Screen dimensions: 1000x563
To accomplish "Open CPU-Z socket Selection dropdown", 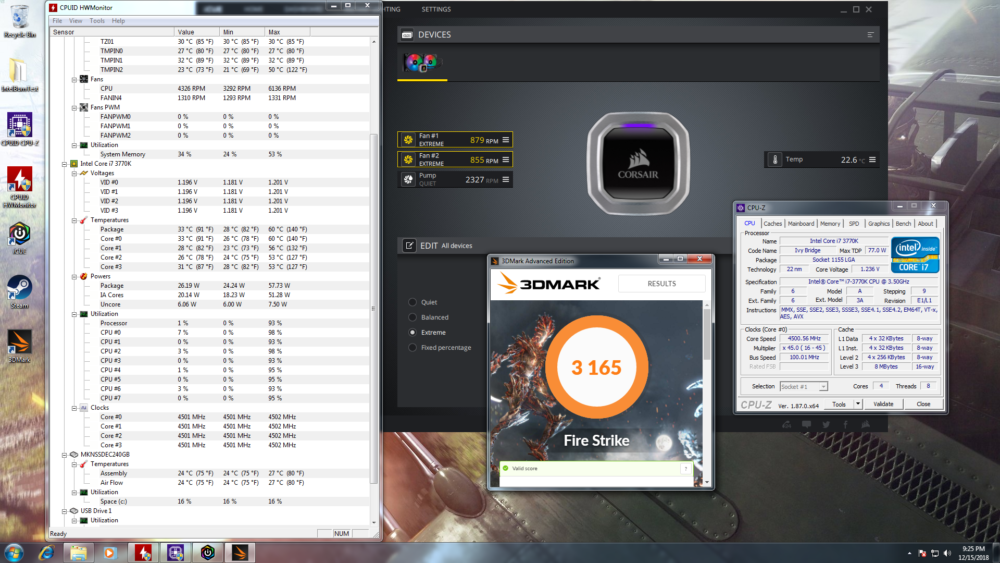I will click(823, 386).
